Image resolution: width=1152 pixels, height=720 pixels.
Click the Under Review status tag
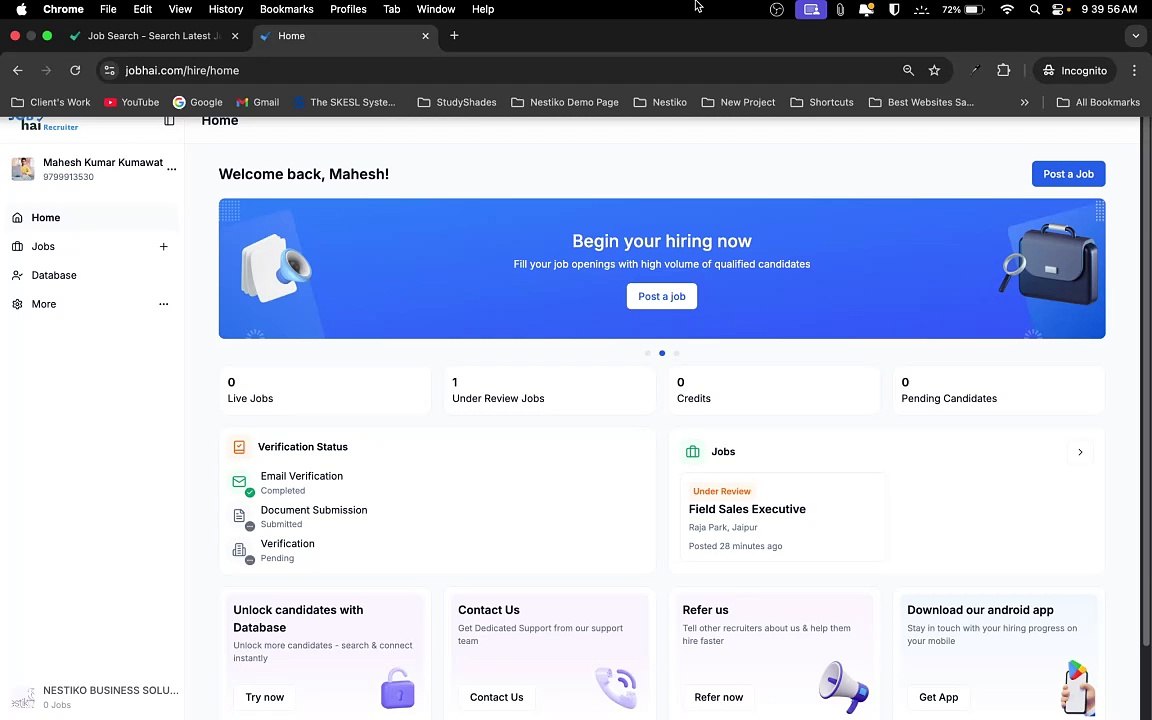[x=721, y=491]
